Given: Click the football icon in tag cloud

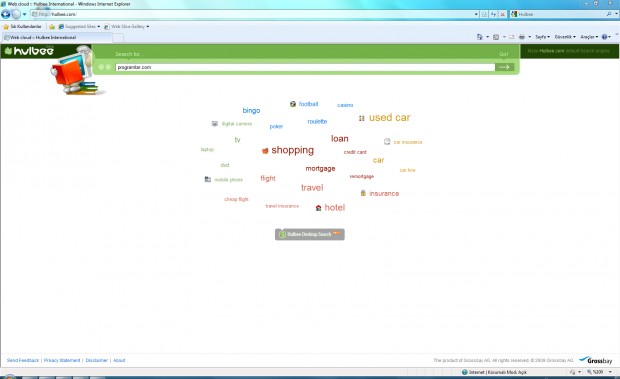Looking at the screenshot, I should tap(293, 104).
